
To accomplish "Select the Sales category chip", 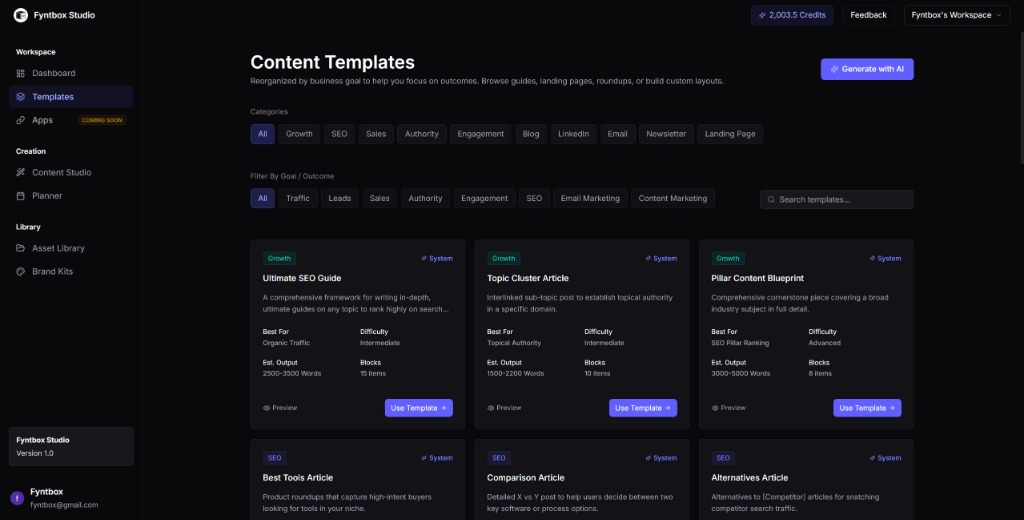I will point(376,134).
